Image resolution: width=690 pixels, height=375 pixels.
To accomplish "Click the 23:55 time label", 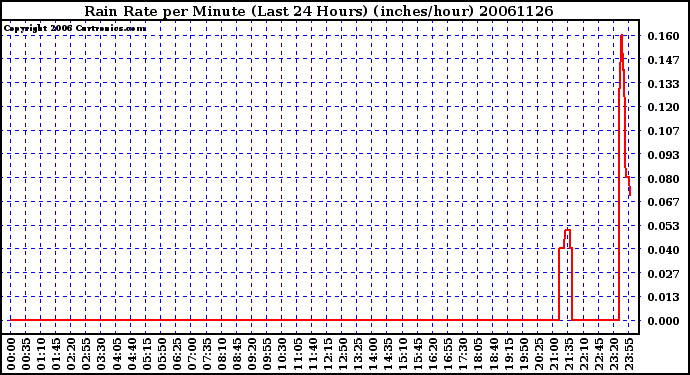I will point(629,354).
